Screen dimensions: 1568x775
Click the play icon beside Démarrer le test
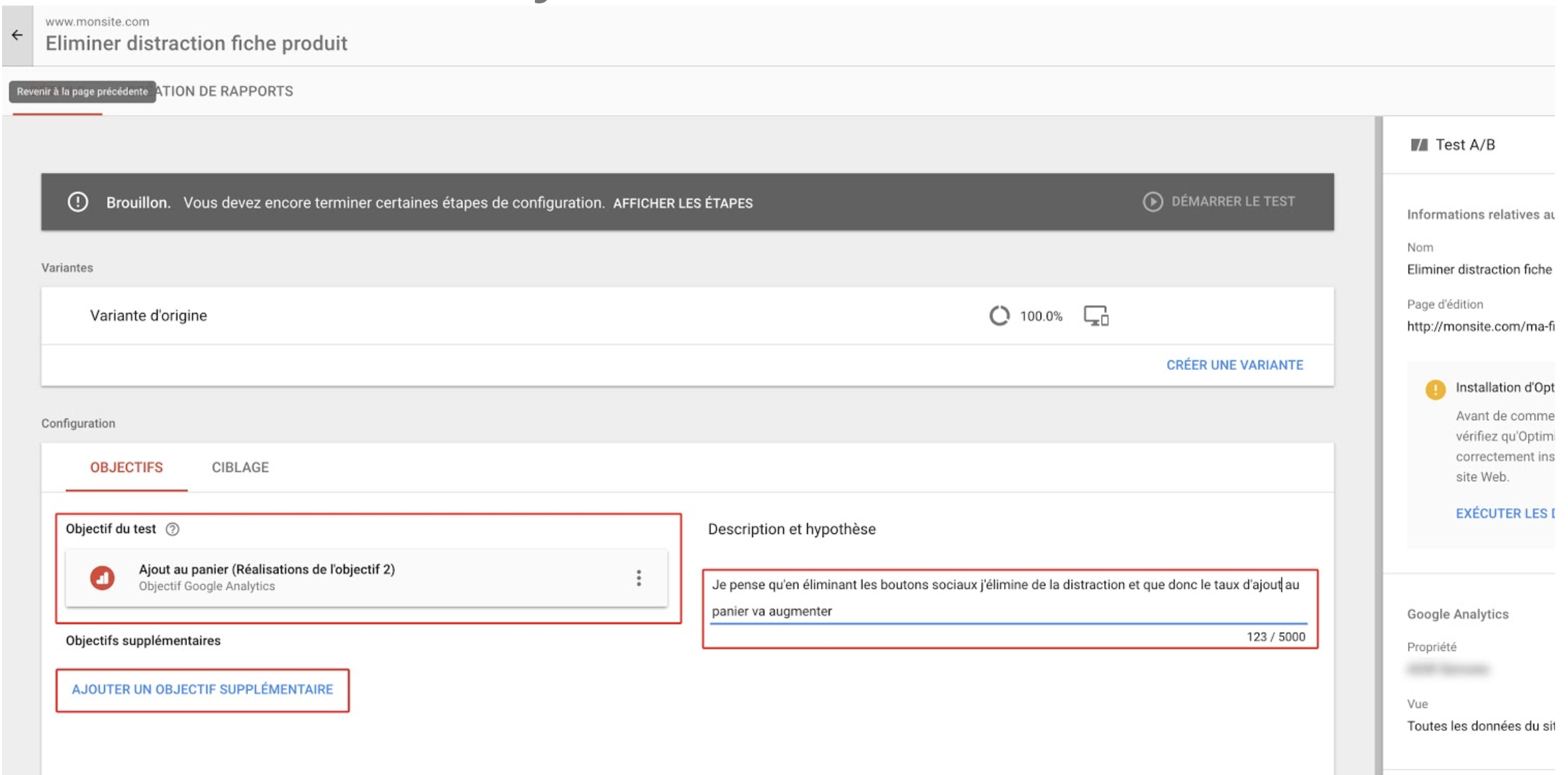[x=1152, y=202]
